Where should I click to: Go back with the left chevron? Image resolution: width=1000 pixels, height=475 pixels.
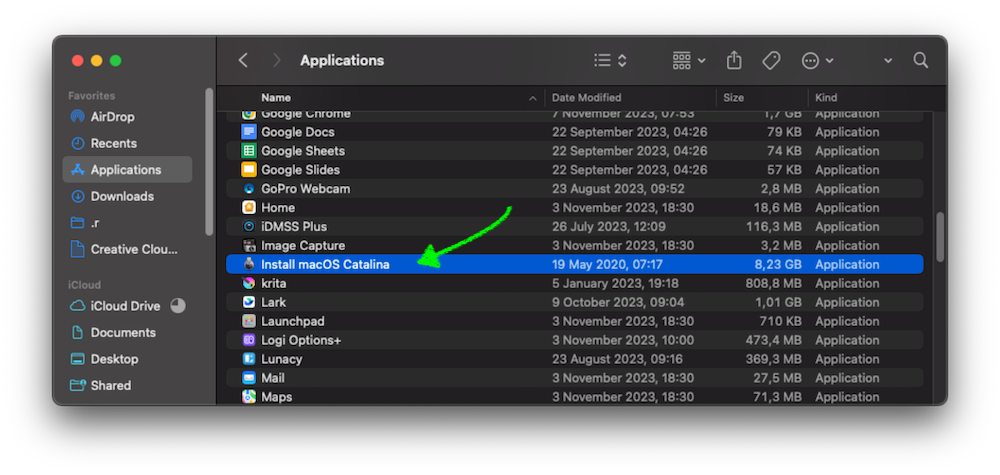click(243, 61)
